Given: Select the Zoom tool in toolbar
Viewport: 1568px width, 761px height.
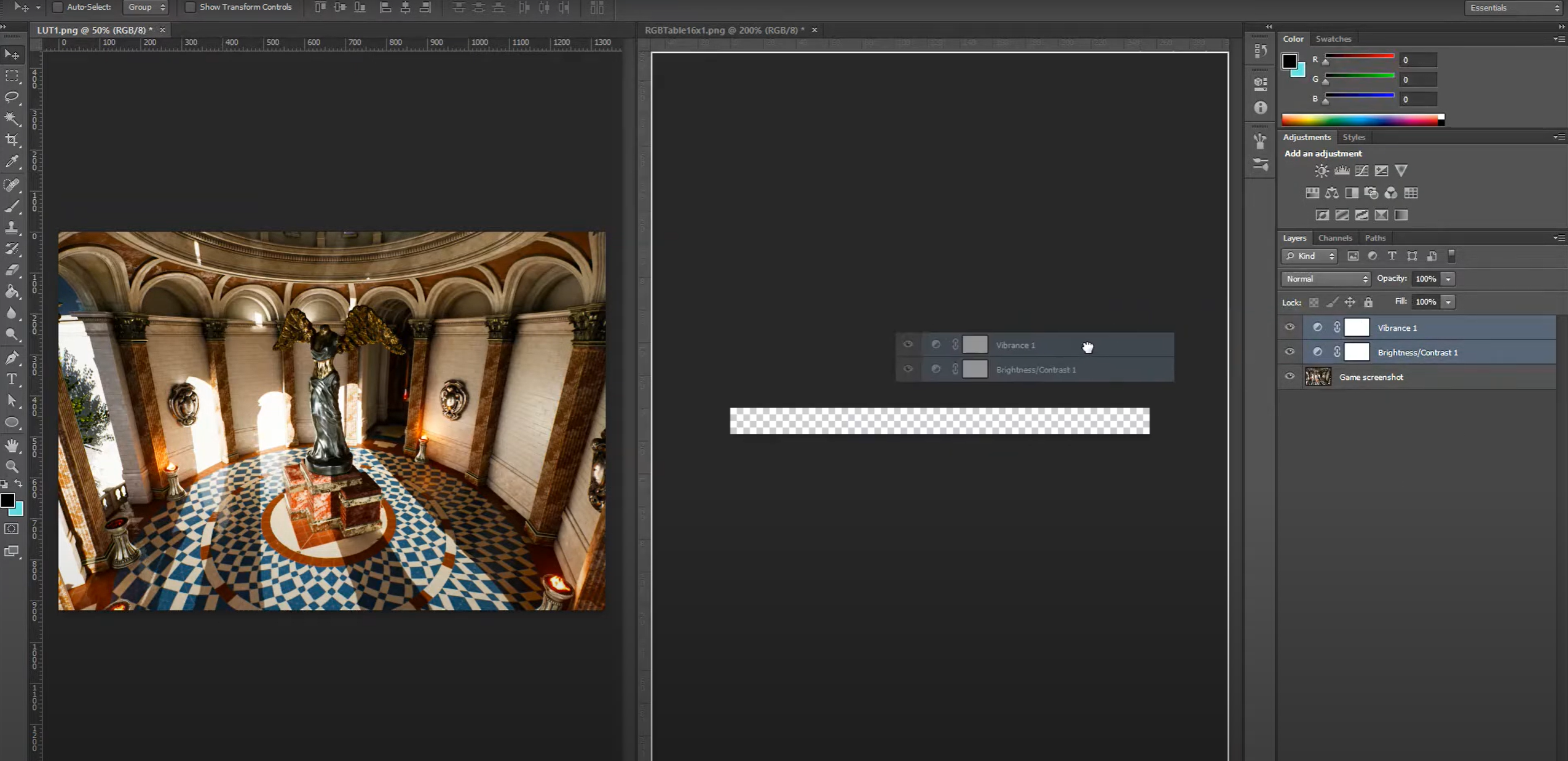Looking at the screenshot, I should point(12,467).
